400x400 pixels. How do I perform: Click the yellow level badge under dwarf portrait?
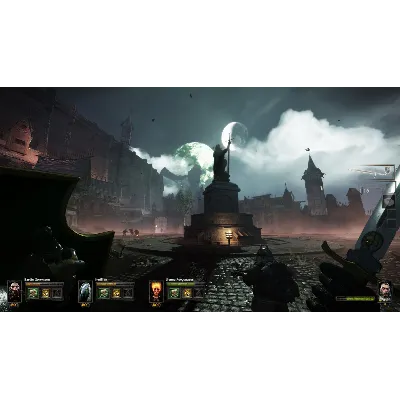[14, 305]
